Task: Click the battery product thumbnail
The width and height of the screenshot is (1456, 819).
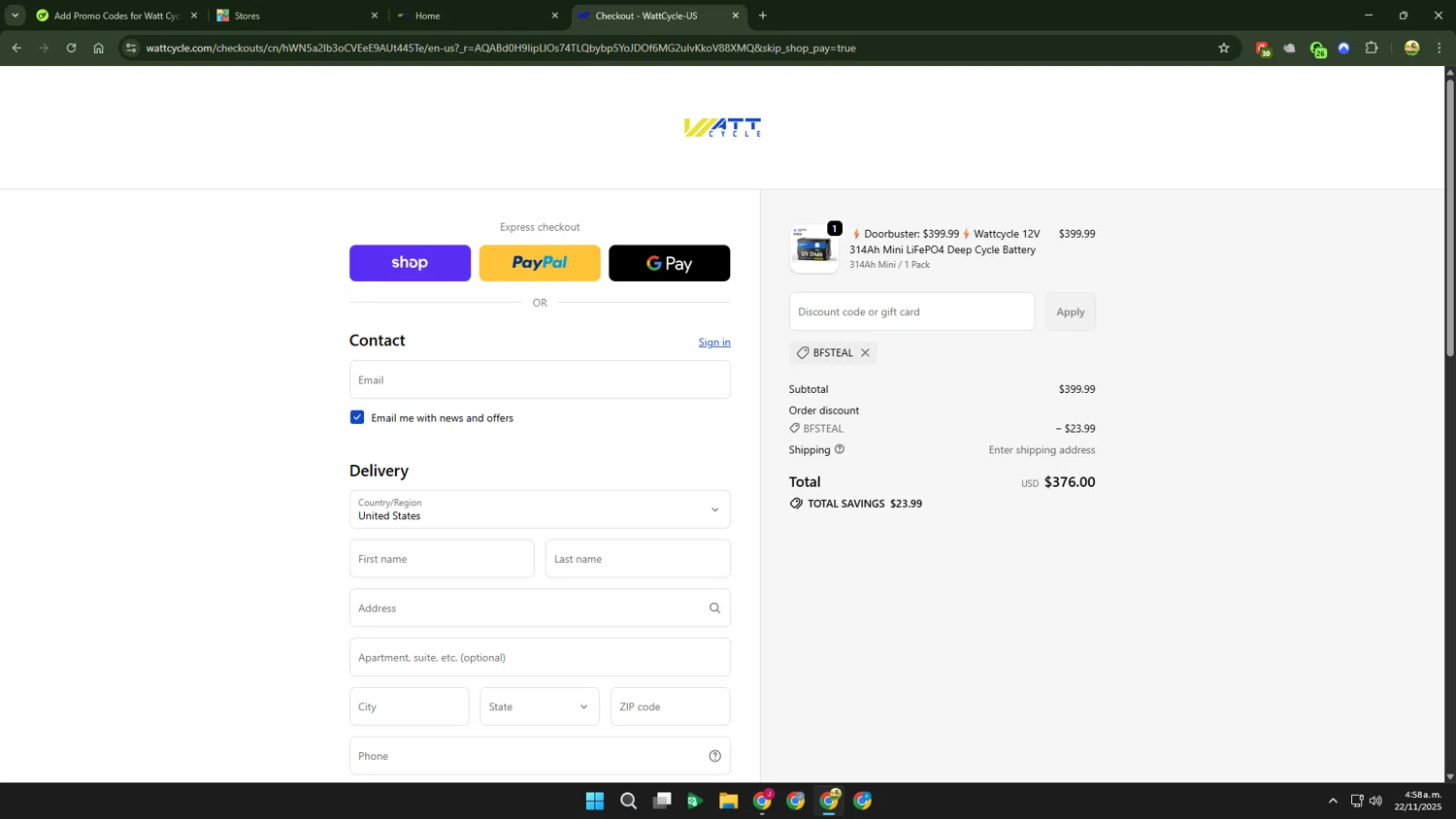Action: (813, 249)
